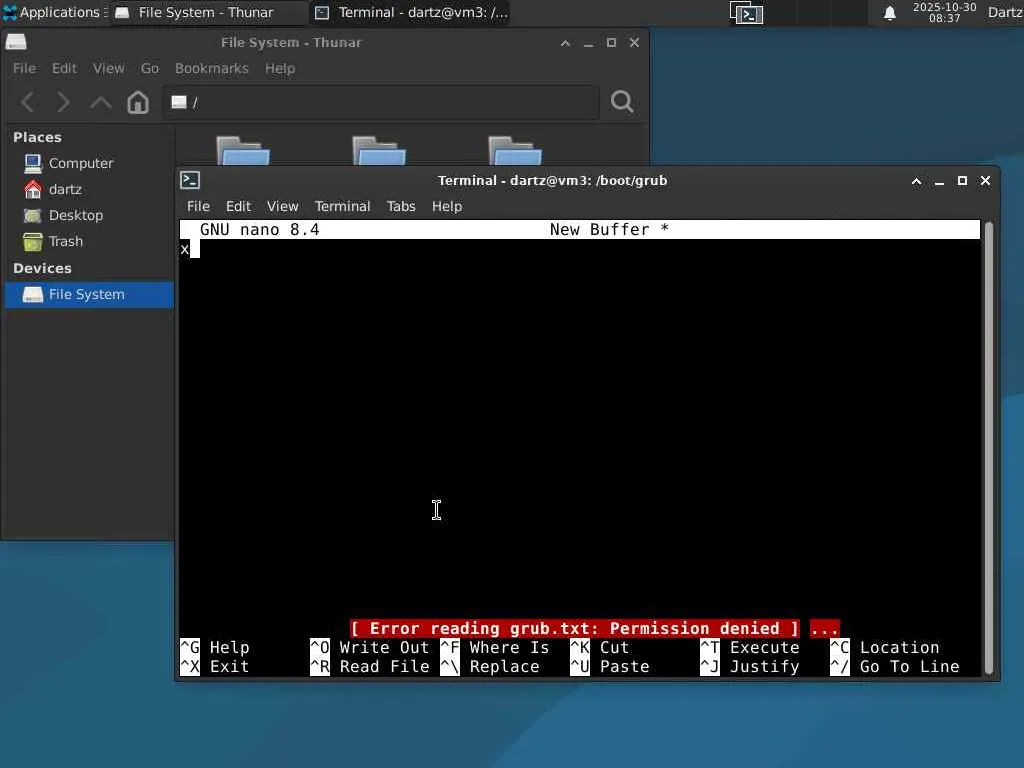
Task: Open Terminal window Help menu
Action: coord(447,206)
